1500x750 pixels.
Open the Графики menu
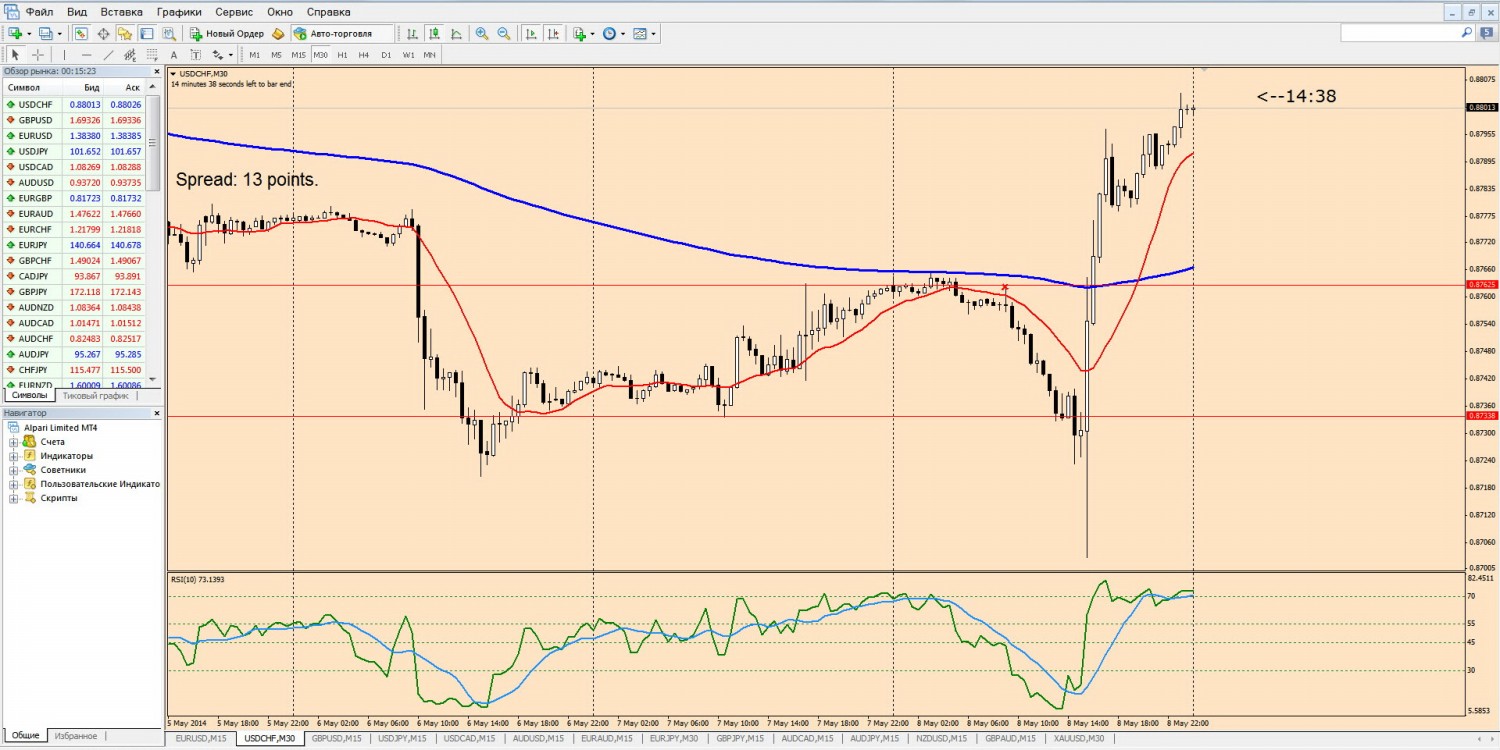[179, 12]
